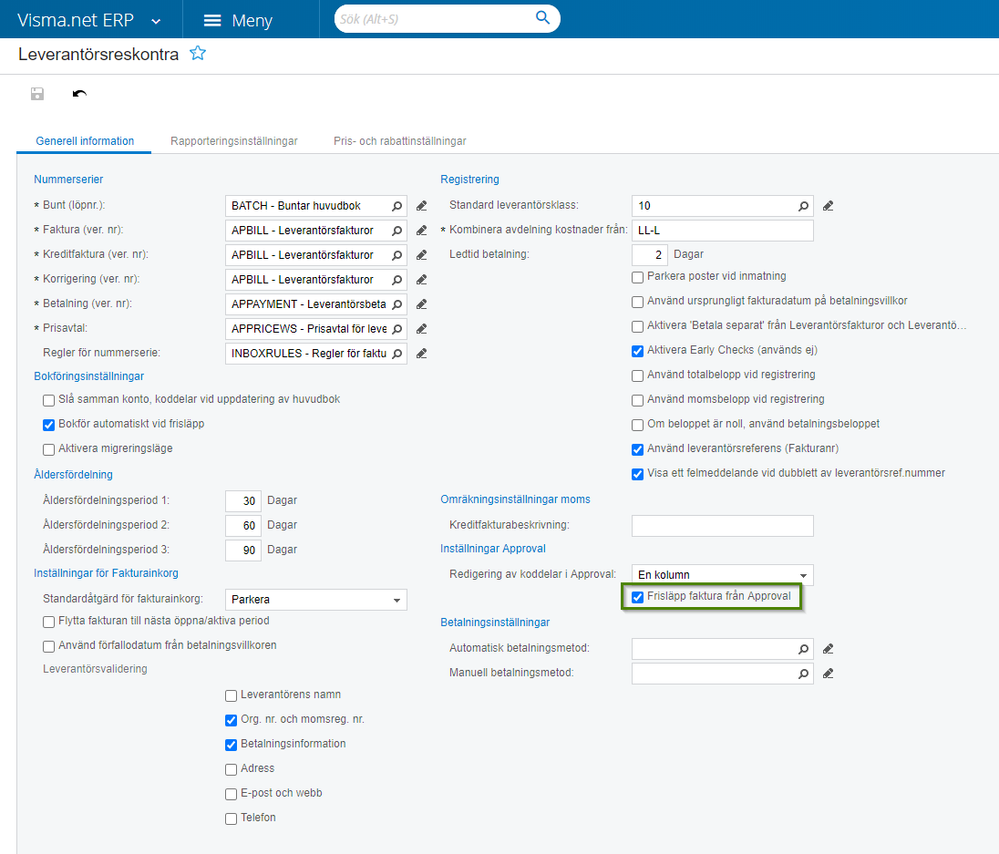
Task: Uncheck Använd leverantörsreferens (Fakturanr)
Action: [x=637, y=449]
